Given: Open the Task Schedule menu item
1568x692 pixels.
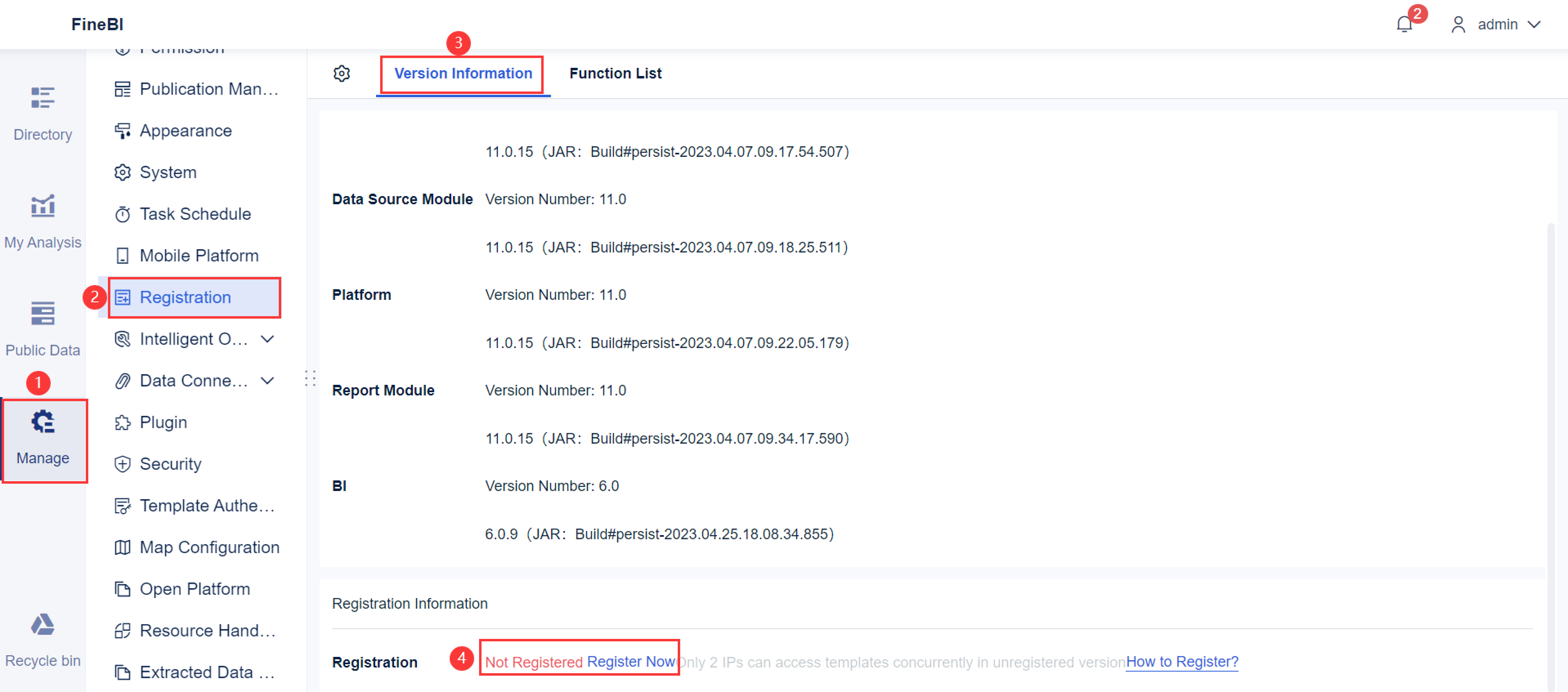Looking at the screenshot, I should [x=195, y=214].
